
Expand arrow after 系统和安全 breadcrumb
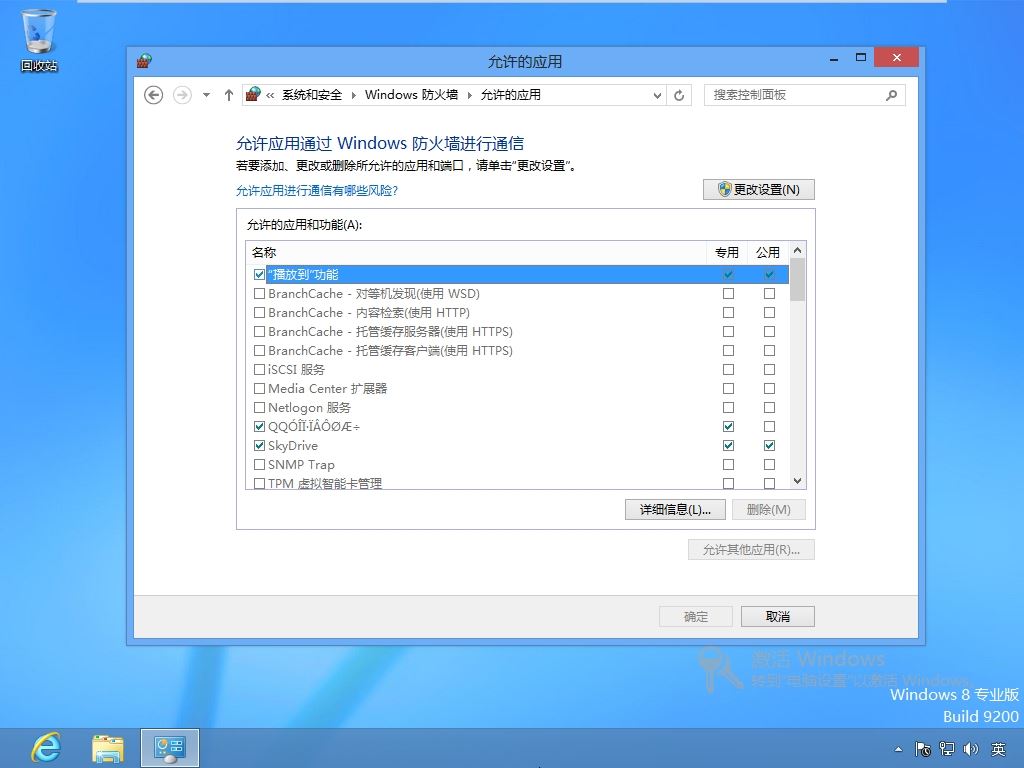tap(353, 95)
